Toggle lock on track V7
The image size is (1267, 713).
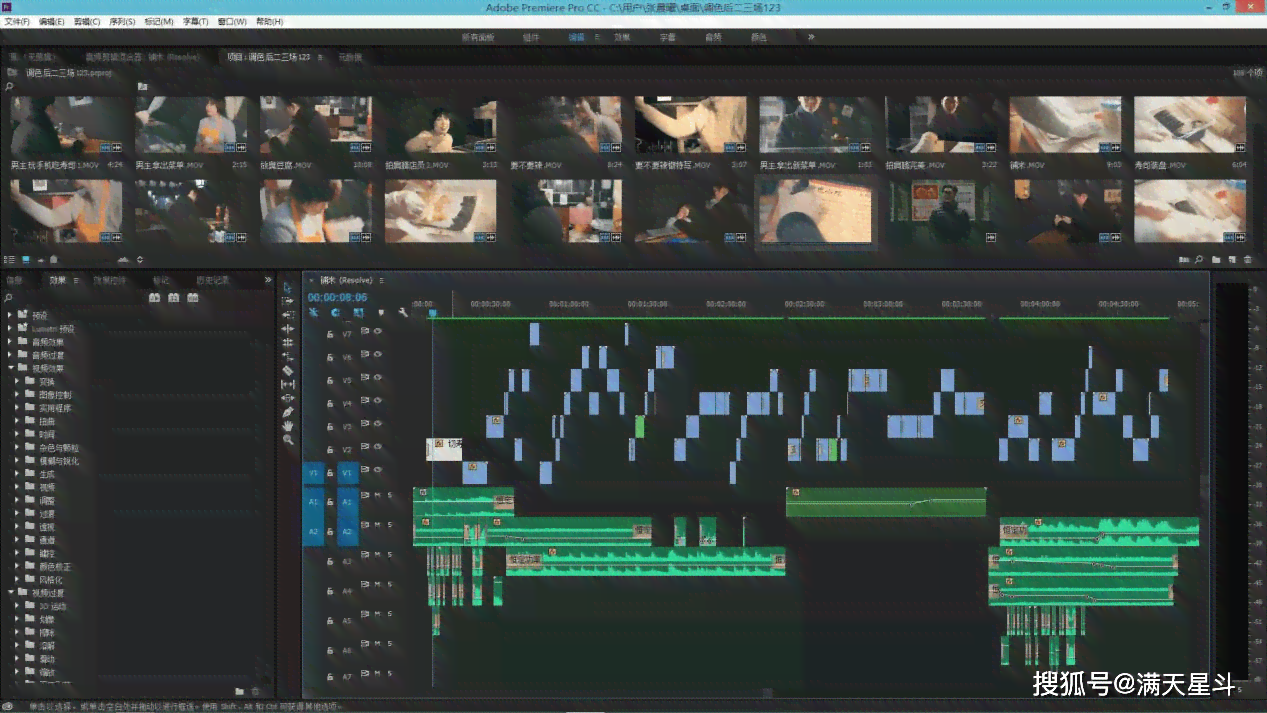pyautogui.click(x=330, y=334)
